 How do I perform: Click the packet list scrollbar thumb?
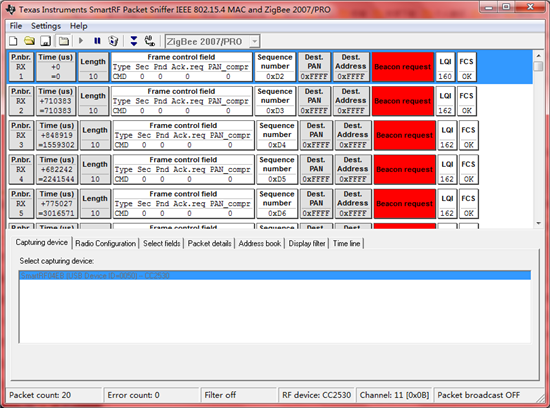[x=538, y=66]
